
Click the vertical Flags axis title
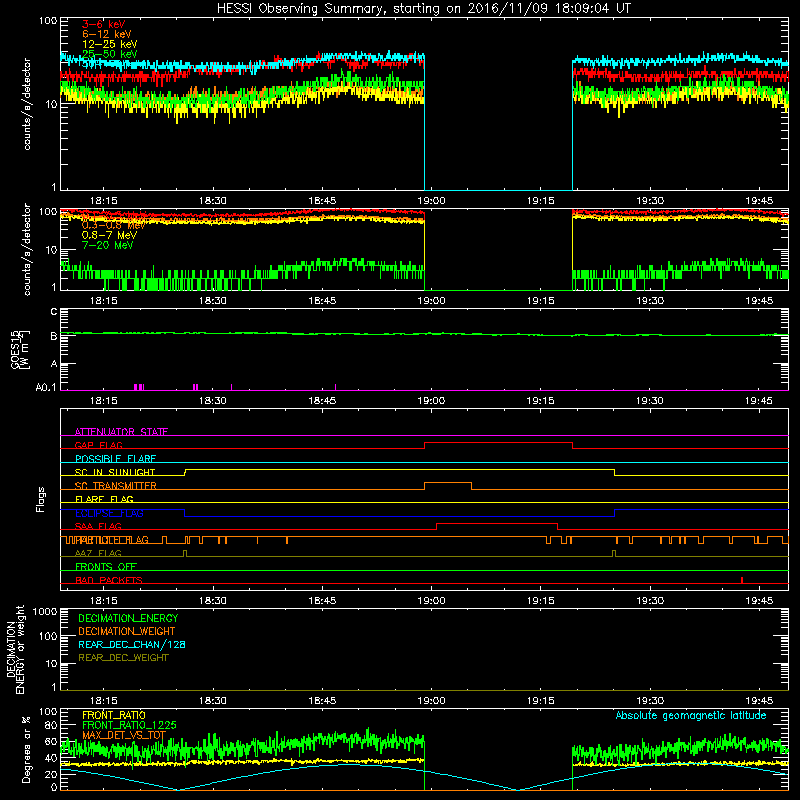(x=41, y=499)
